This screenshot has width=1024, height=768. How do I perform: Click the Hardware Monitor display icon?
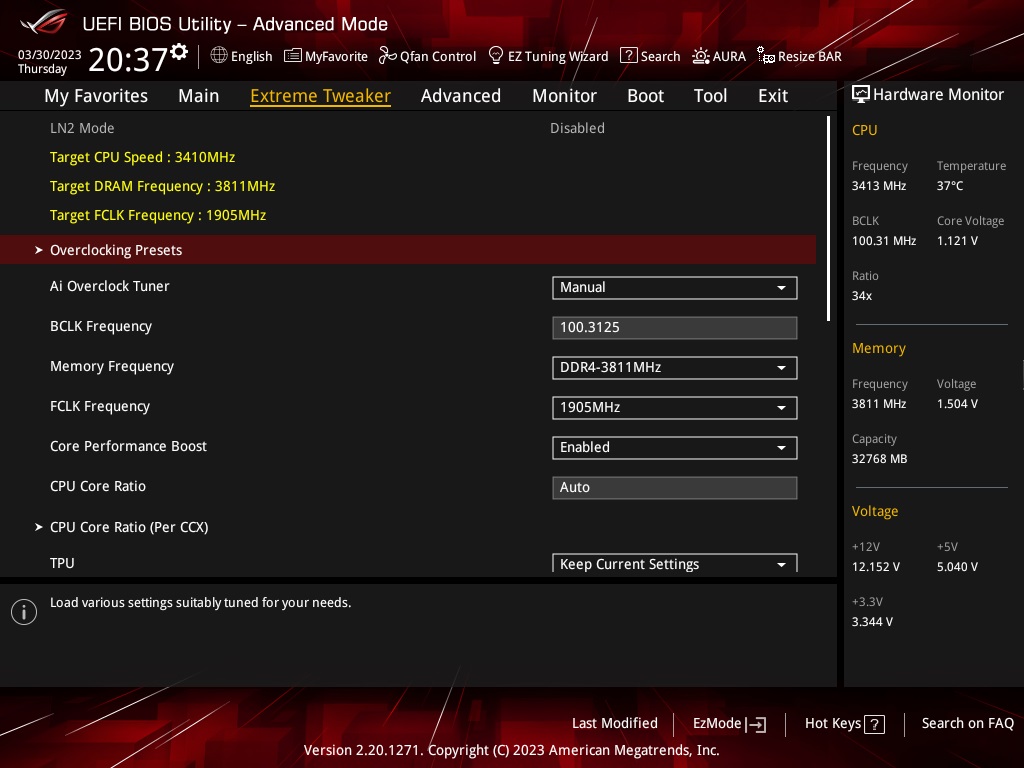pyautogui.click(x=861, y=95)
